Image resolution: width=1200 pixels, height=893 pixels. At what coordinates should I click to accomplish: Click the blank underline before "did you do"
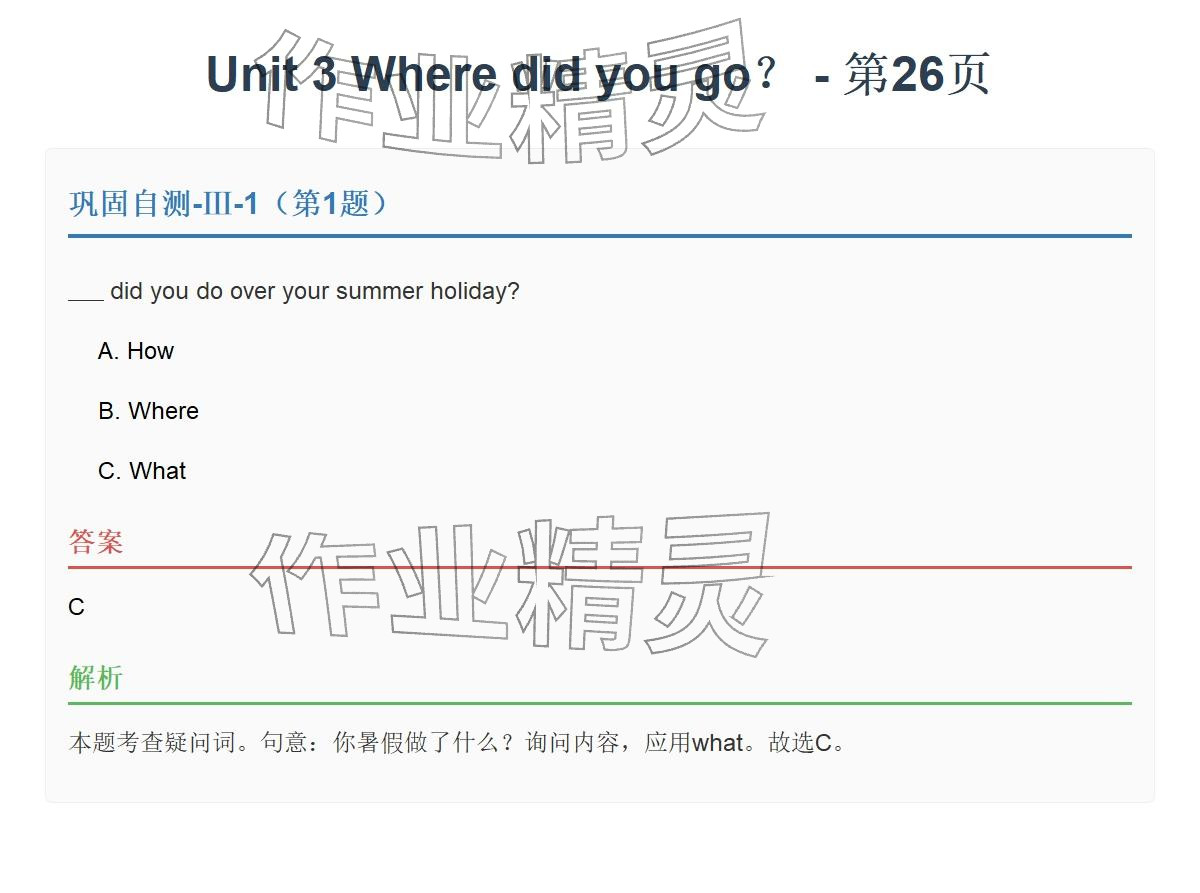click(x=86, y=293)
